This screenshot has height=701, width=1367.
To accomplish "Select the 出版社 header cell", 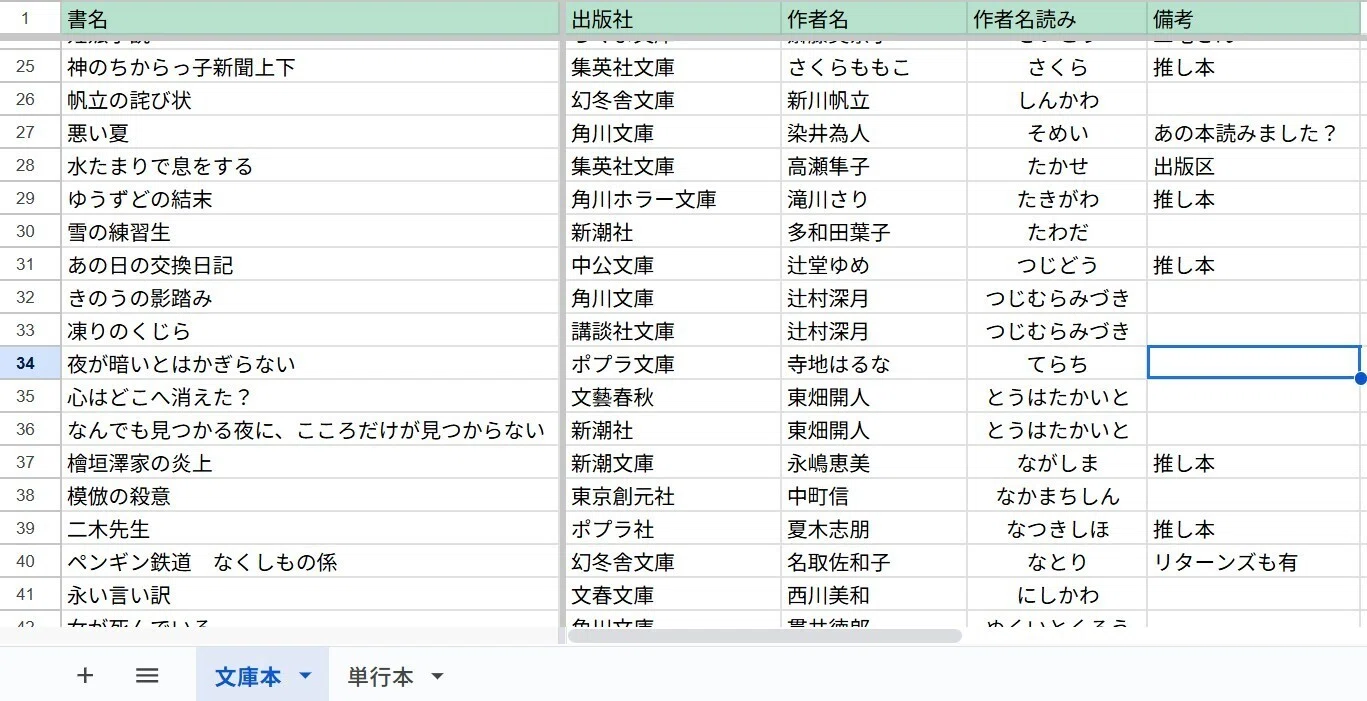I will 673,18.
